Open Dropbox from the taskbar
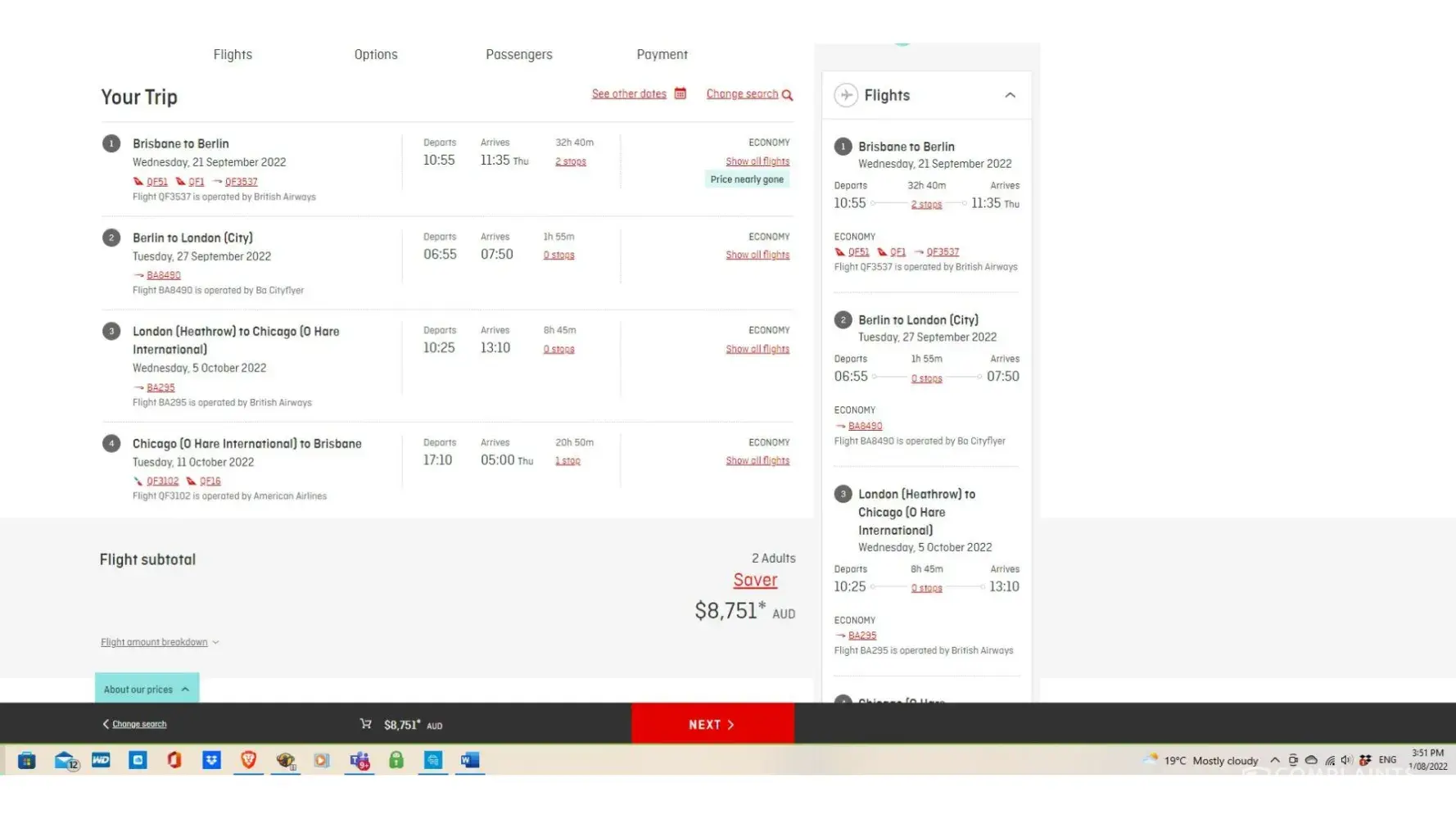 click(211, 761)
